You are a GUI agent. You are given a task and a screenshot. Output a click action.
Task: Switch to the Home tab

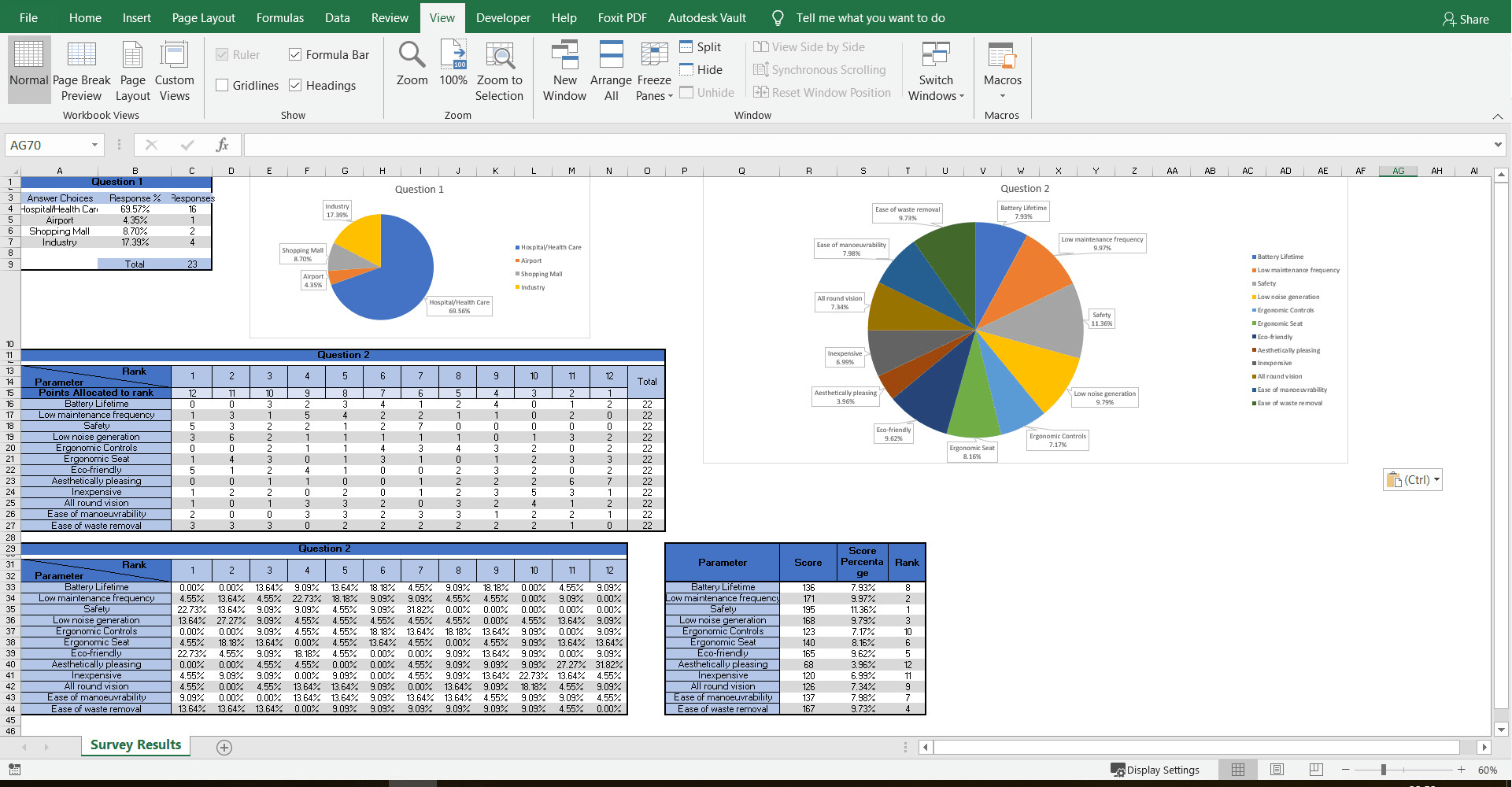pyautogui.click(x=85, y=17)
